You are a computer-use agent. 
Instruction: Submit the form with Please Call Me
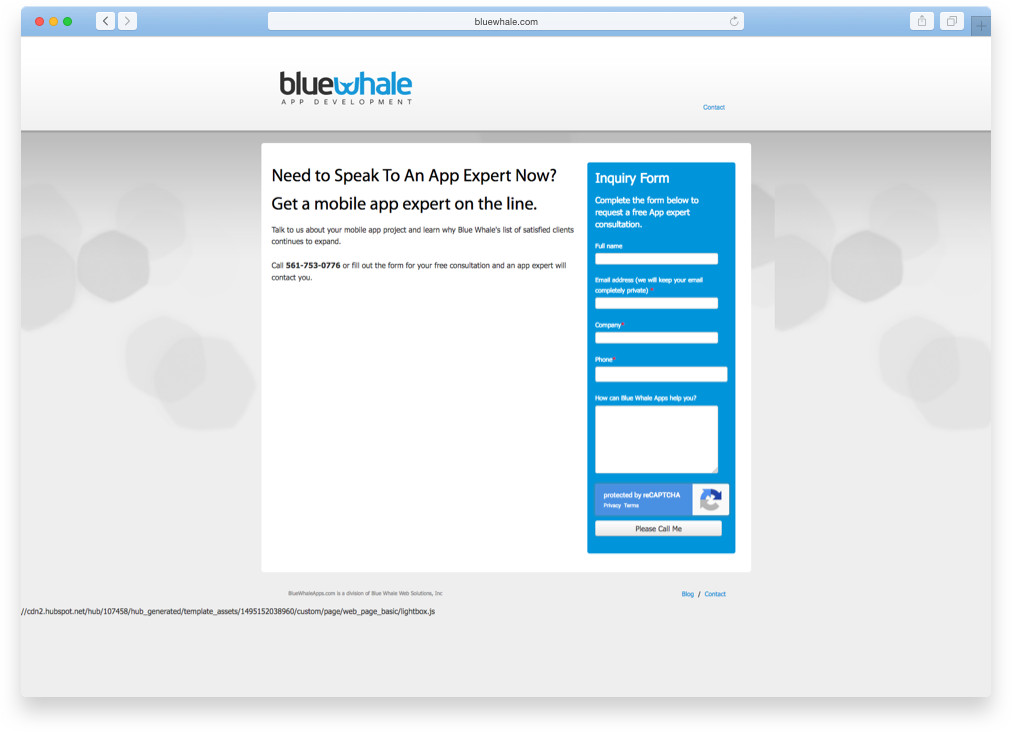(x=658, y=529)
